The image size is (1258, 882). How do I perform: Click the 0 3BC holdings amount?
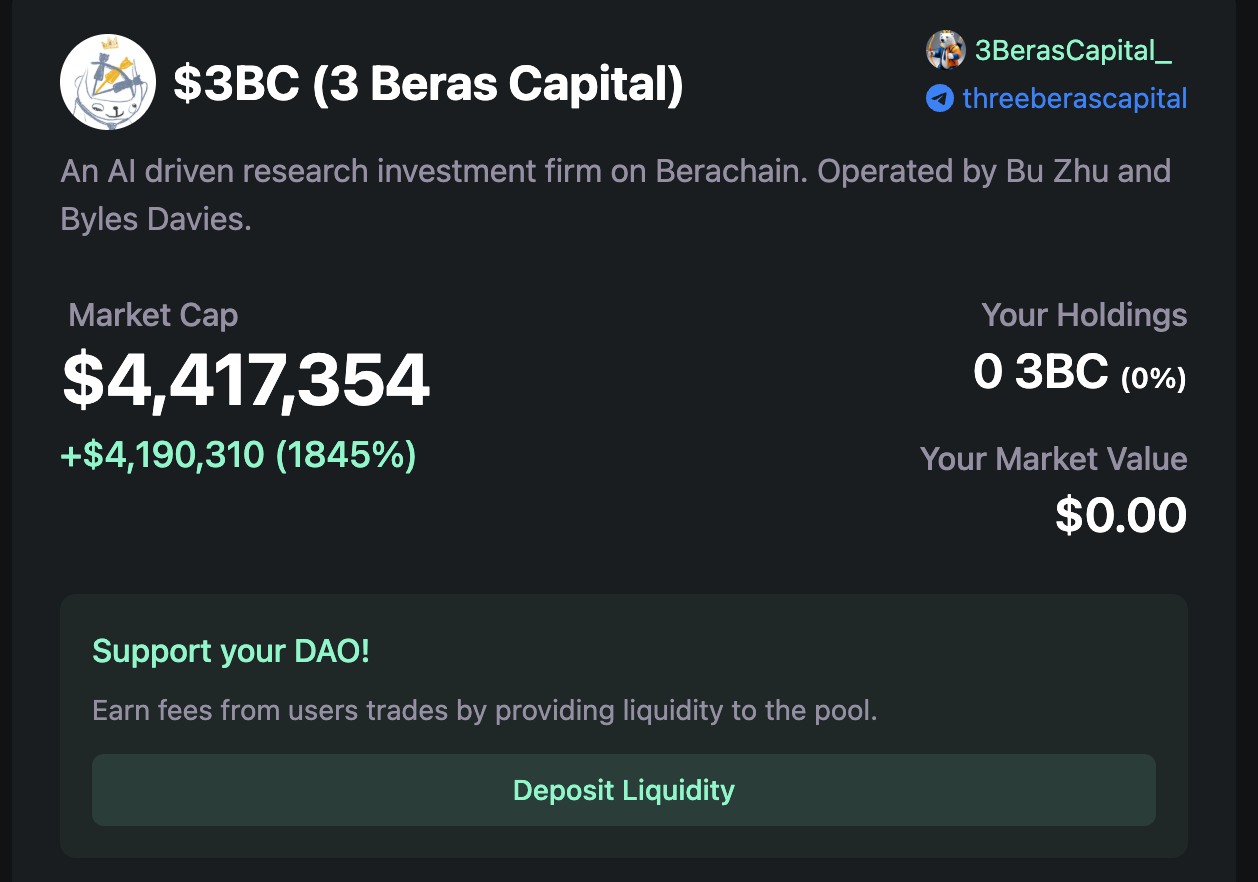1040,373
